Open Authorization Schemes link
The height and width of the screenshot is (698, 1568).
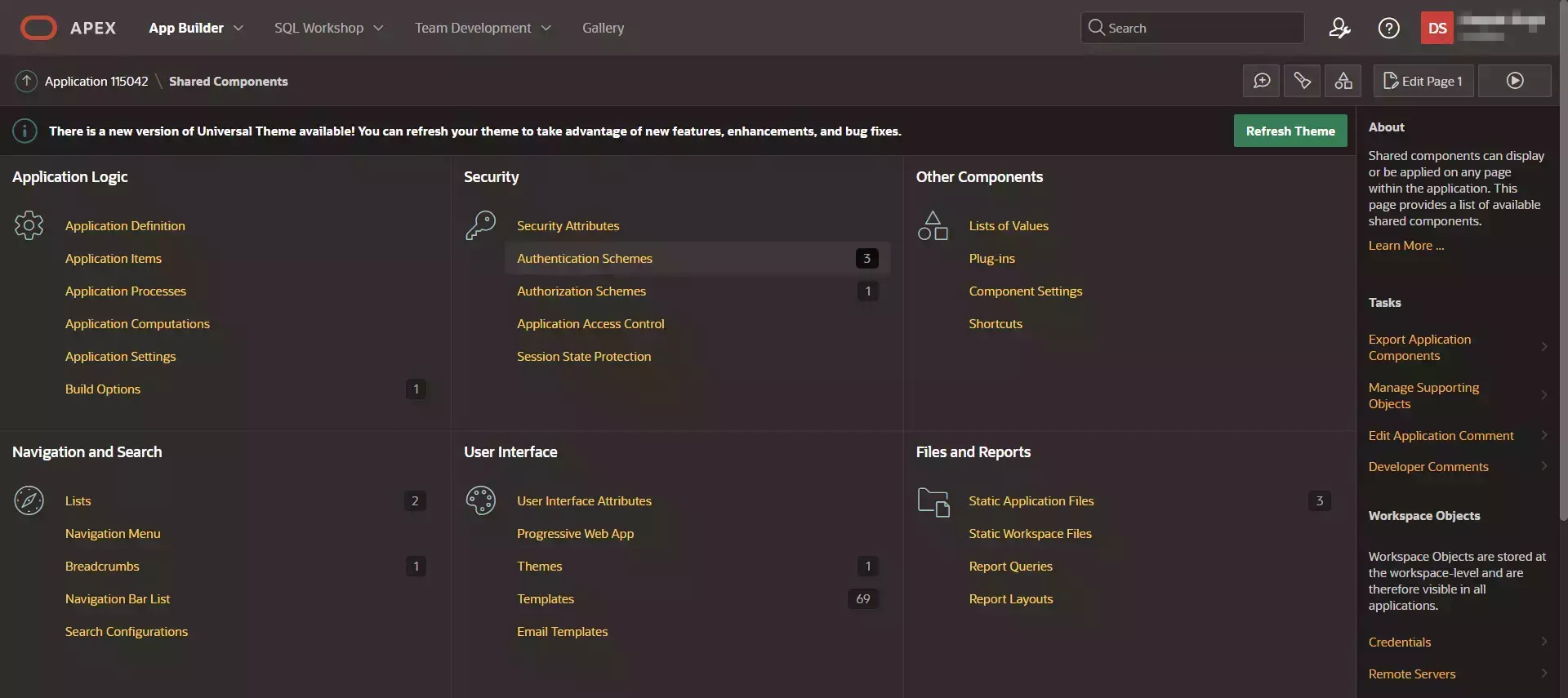coord(581,291)
